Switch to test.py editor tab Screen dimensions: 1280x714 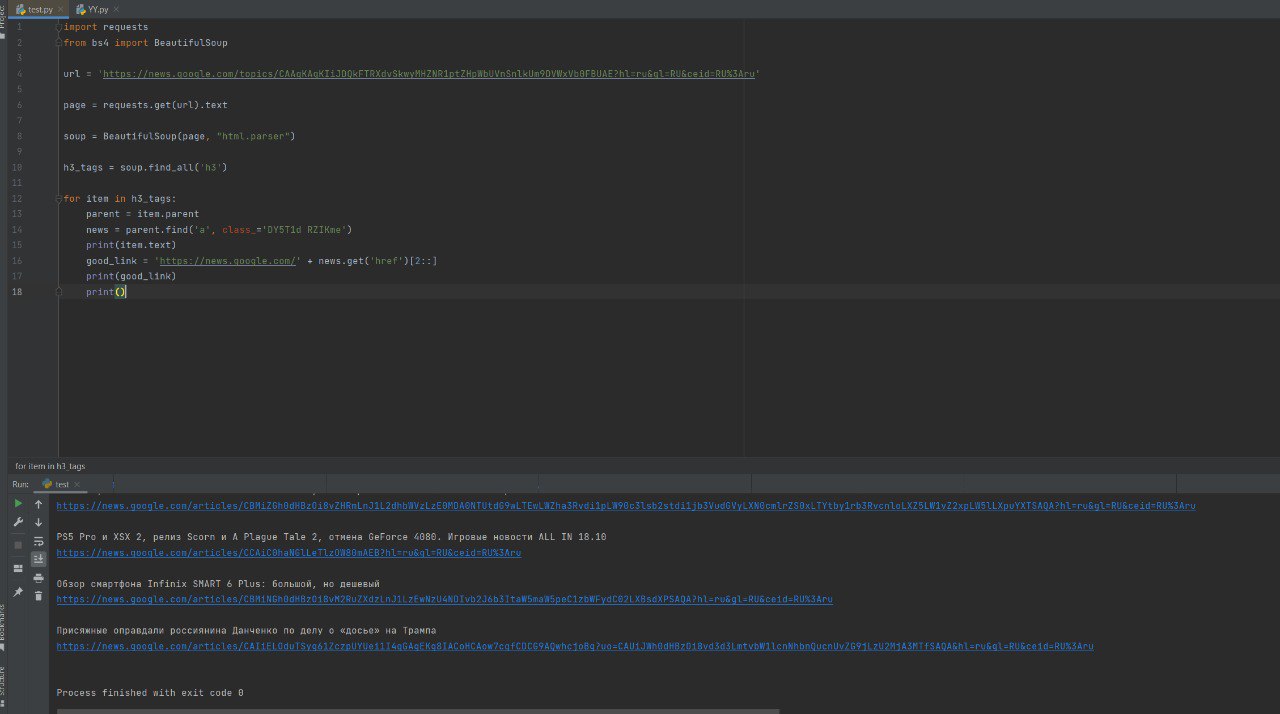coord(37,9)
